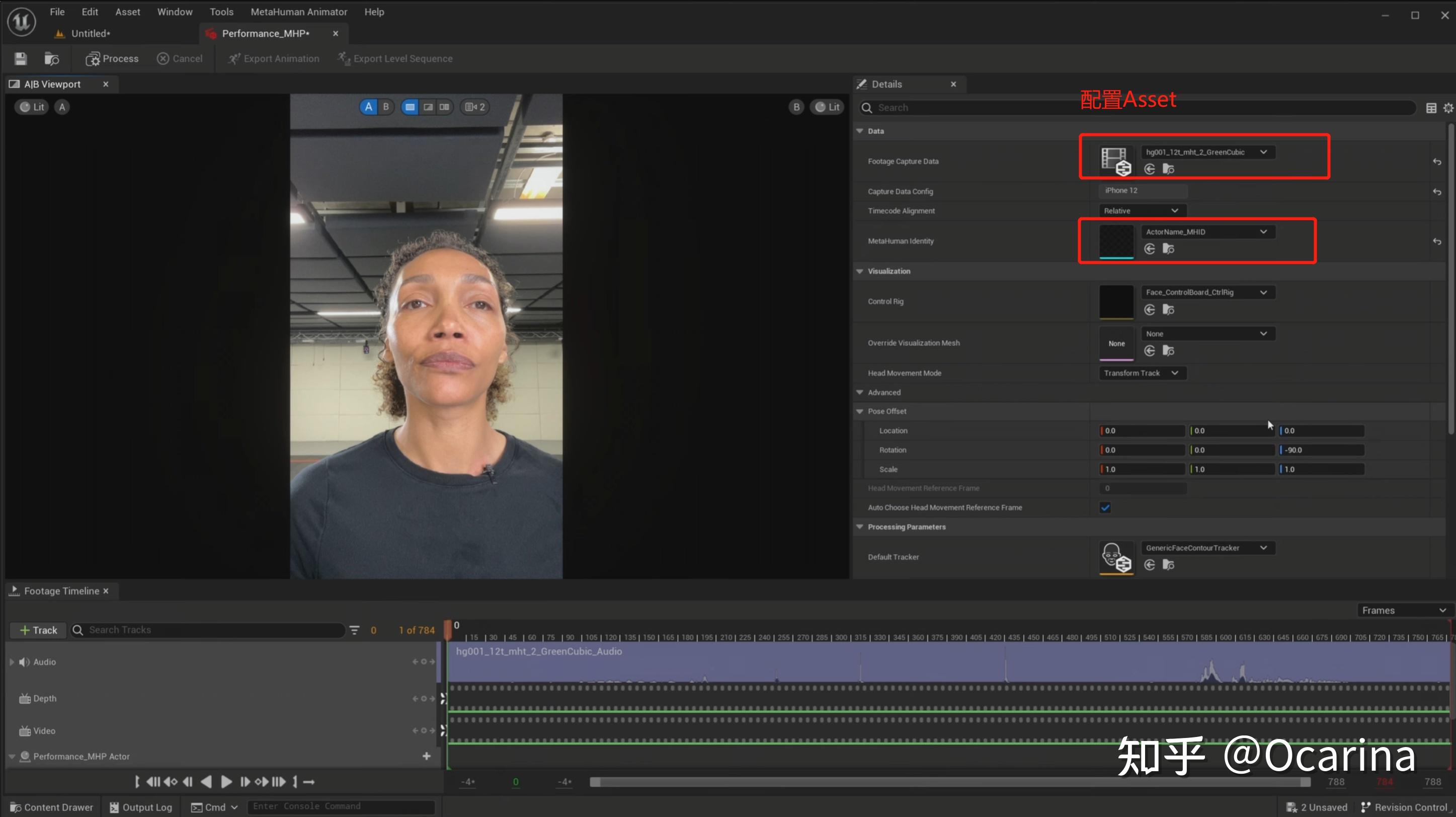Open the Frames display format dropdown
The width and height of the screenshot is (1456, 817).
tap(1404, 610)
